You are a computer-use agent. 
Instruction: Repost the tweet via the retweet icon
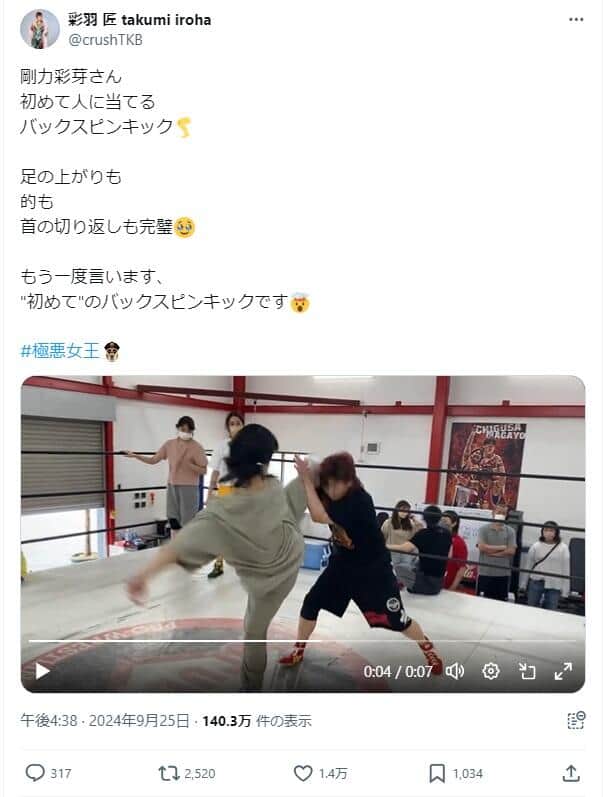coord(169,773)
